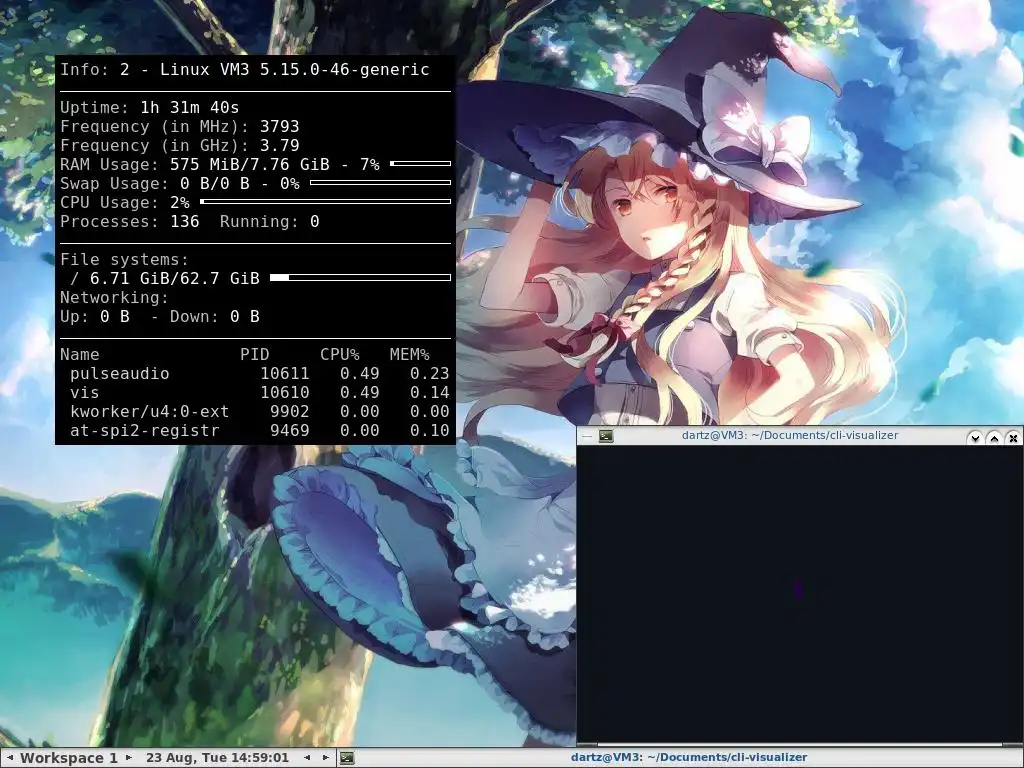Click the vis process name
This screenshot has width=1024, height=768.
pos(84,392)
